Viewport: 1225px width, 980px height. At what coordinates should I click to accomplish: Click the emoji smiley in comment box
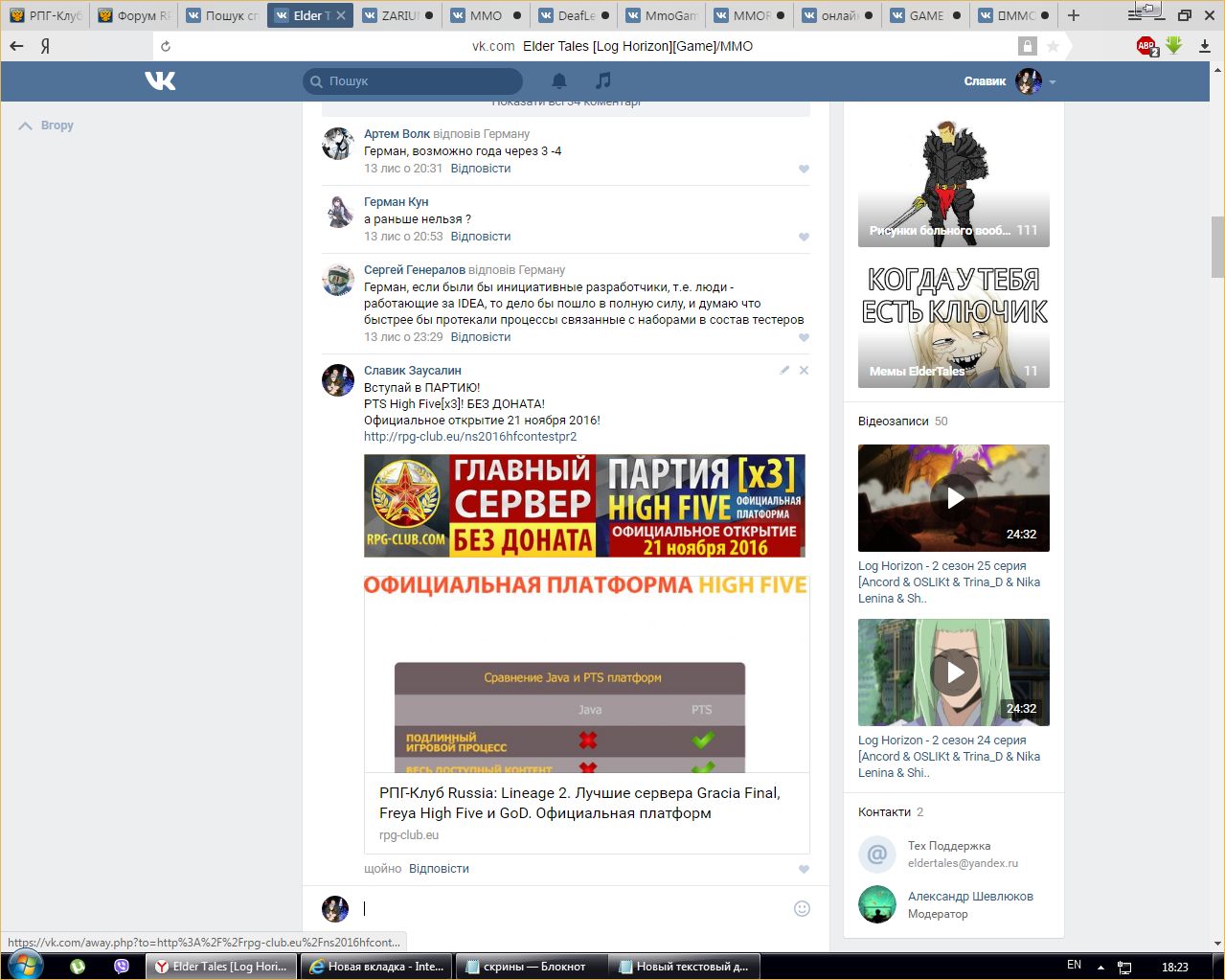(803, 908)
